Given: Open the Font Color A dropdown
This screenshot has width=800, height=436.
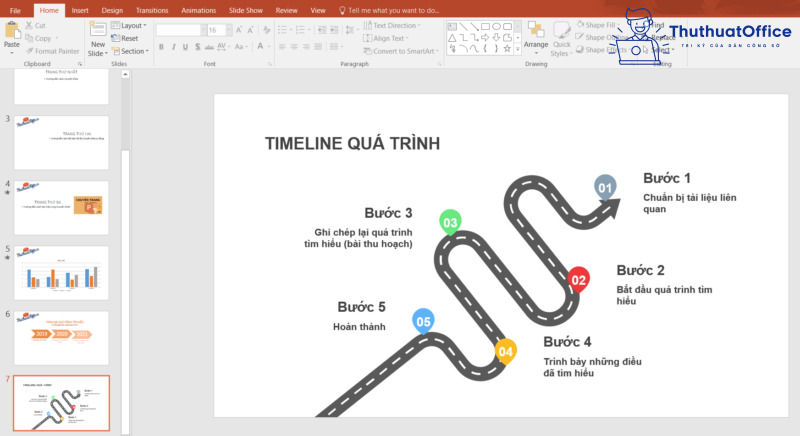Looking at the screenshot, I should point(263,47).
